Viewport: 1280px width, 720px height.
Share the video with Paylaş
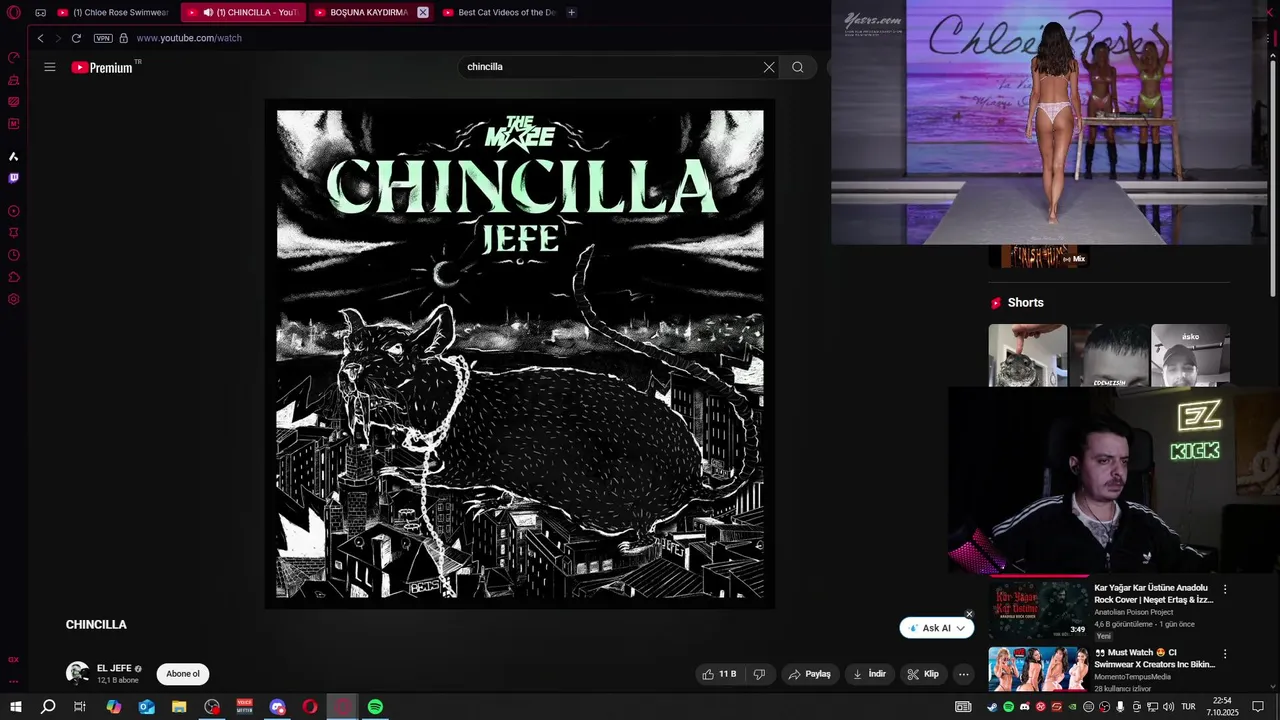810,674
